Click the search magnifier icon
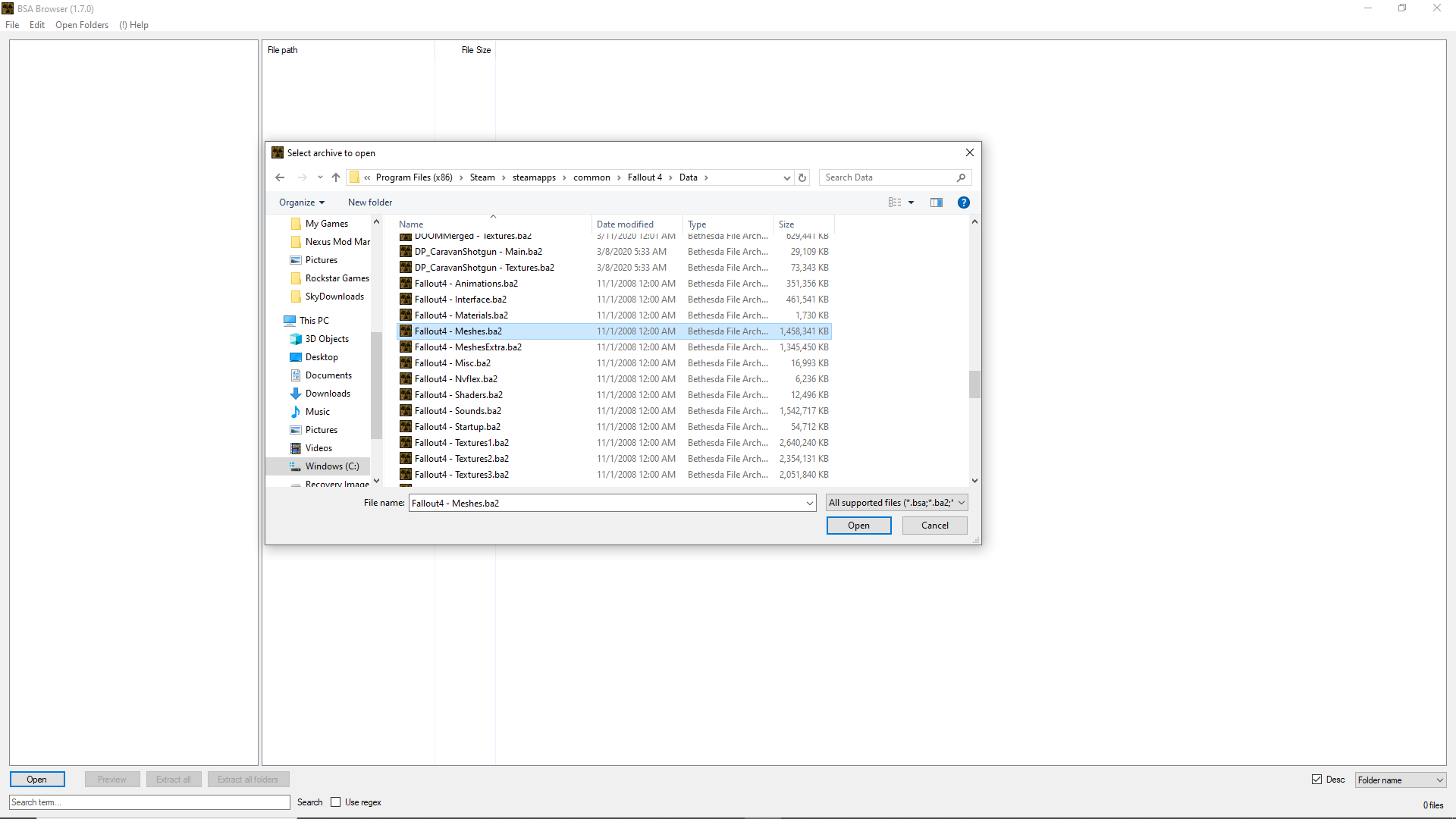The image size is (1456, 819). (x=961, y=177)
